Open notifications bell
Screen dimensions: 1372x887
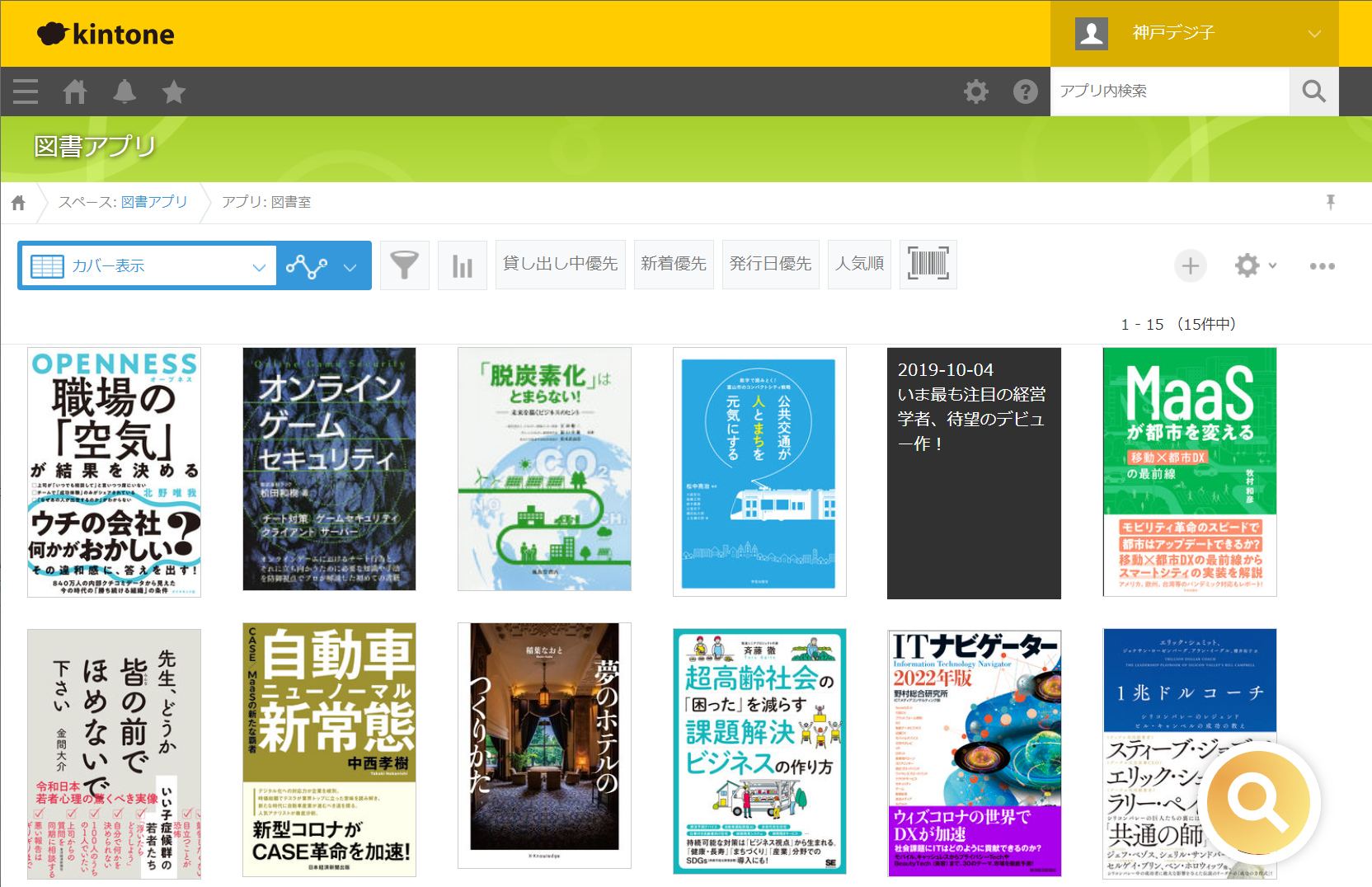(125, 92)
